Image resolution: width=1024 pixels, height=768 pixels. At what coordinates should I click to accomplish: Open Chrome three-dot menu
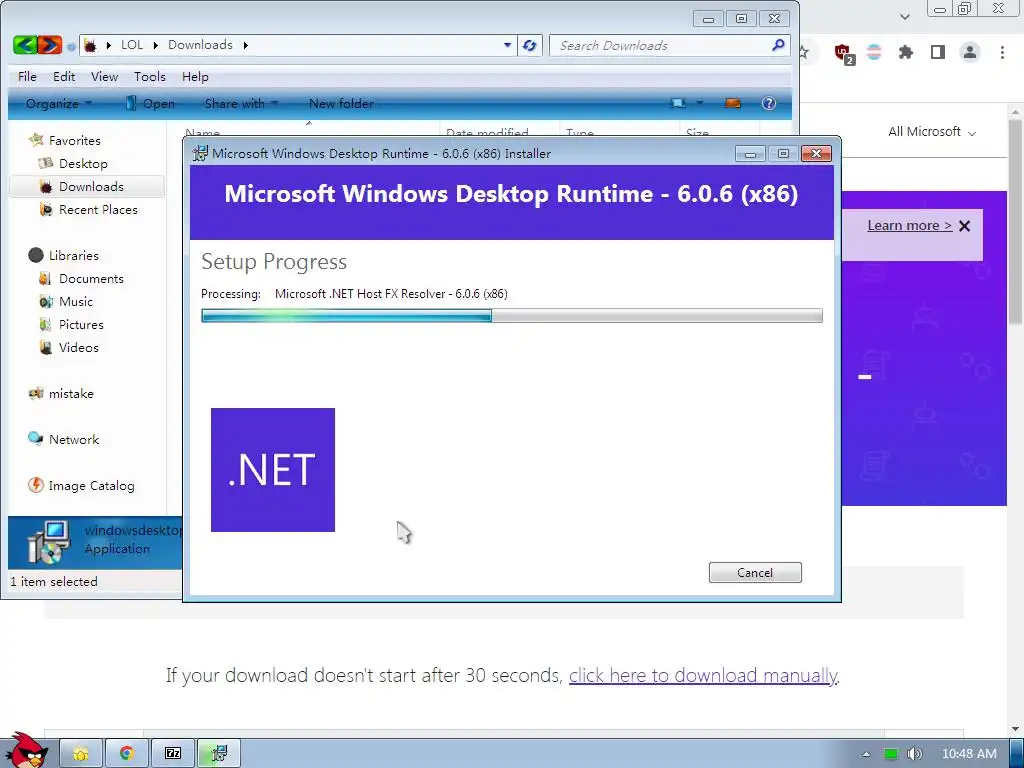tap(1002, 52)
